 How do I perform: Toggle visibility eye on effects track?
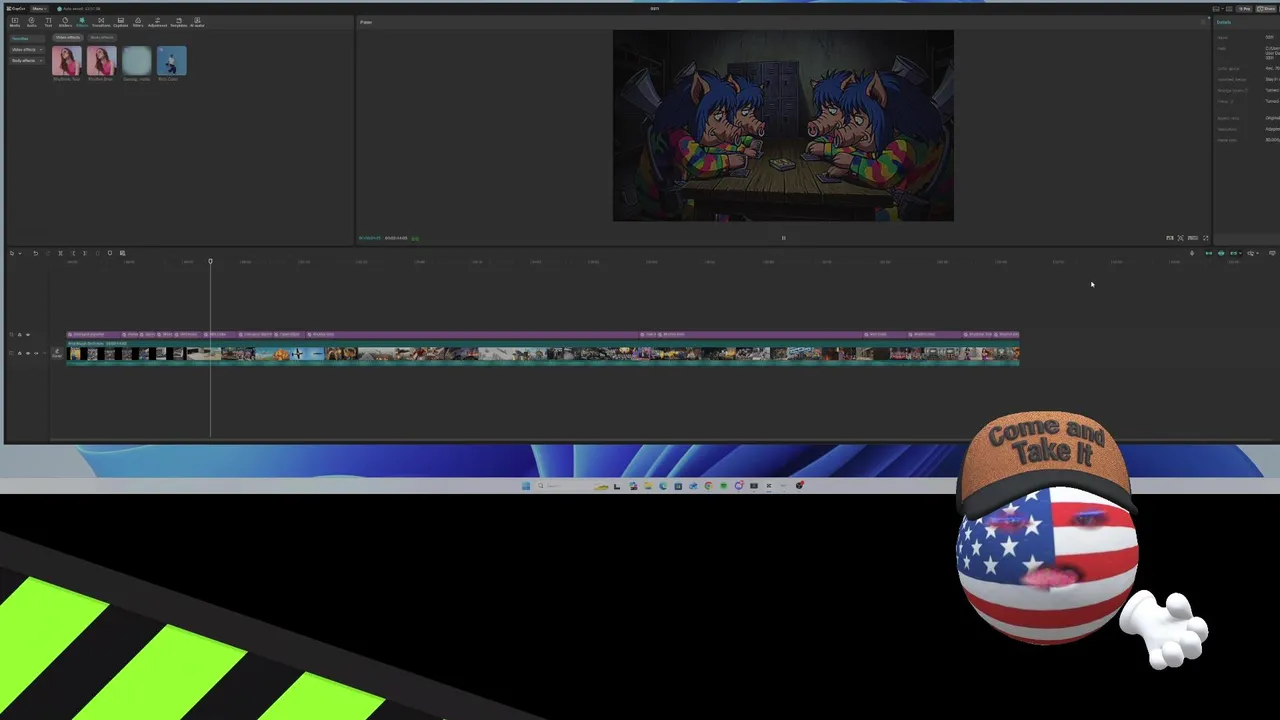[x=28, y=334]
